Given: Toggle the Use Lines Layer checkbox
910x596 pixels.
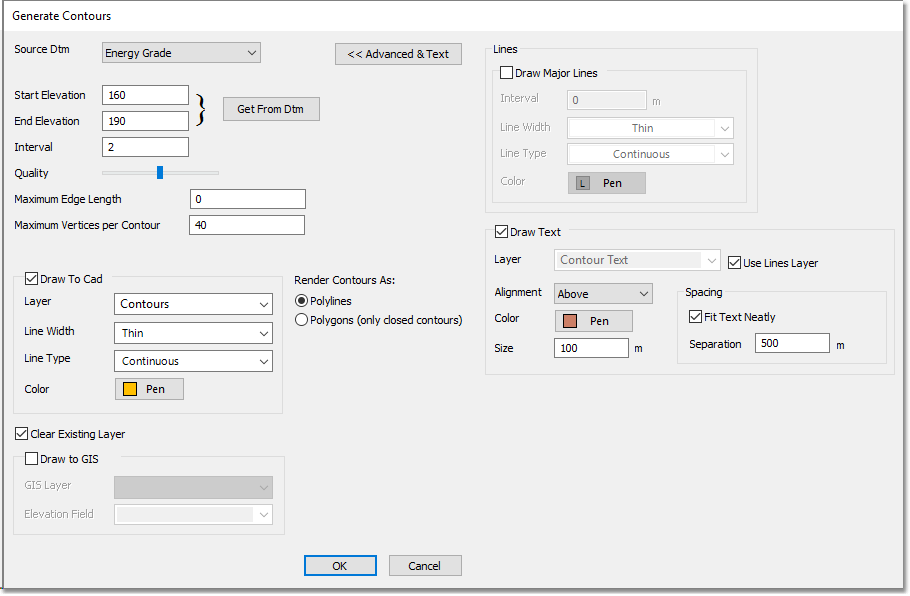Looking at the screenshot, I should (734, 263).
